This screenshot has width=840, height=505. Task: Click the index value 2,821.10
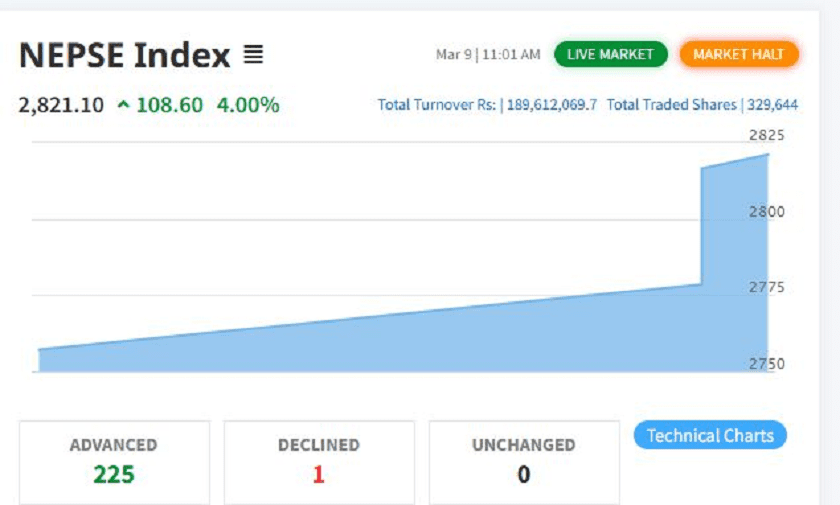coord(61,105)
